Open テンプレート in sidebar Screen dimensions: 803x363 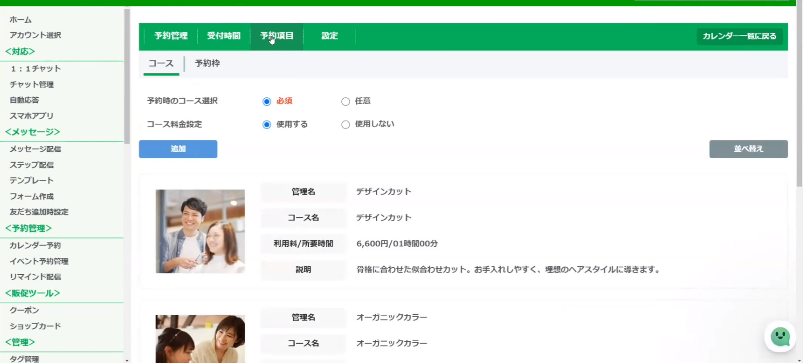tap(31, 180)
